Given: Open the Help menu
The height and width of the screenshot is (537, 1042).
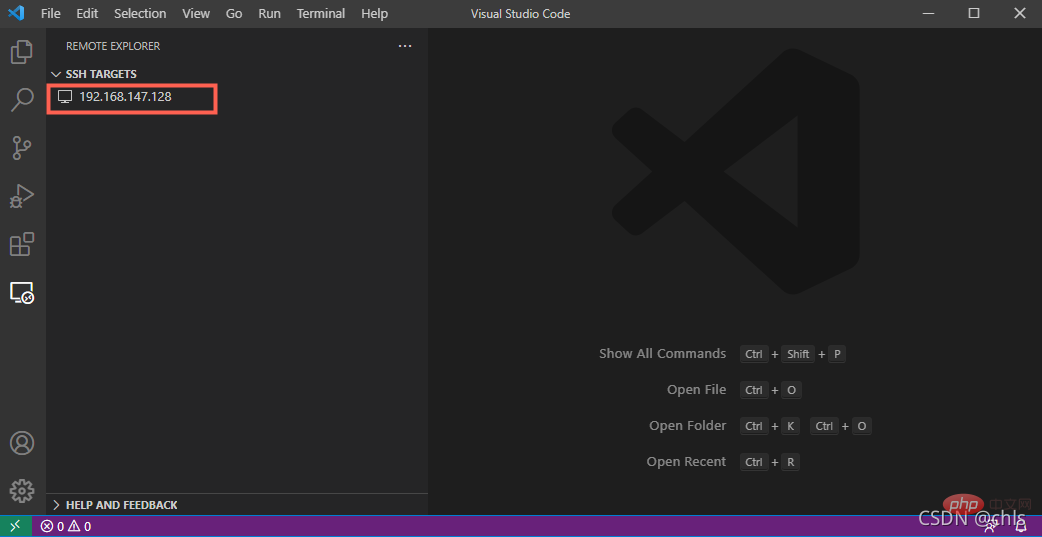Looking at the screenshot, I should [374, 14].
